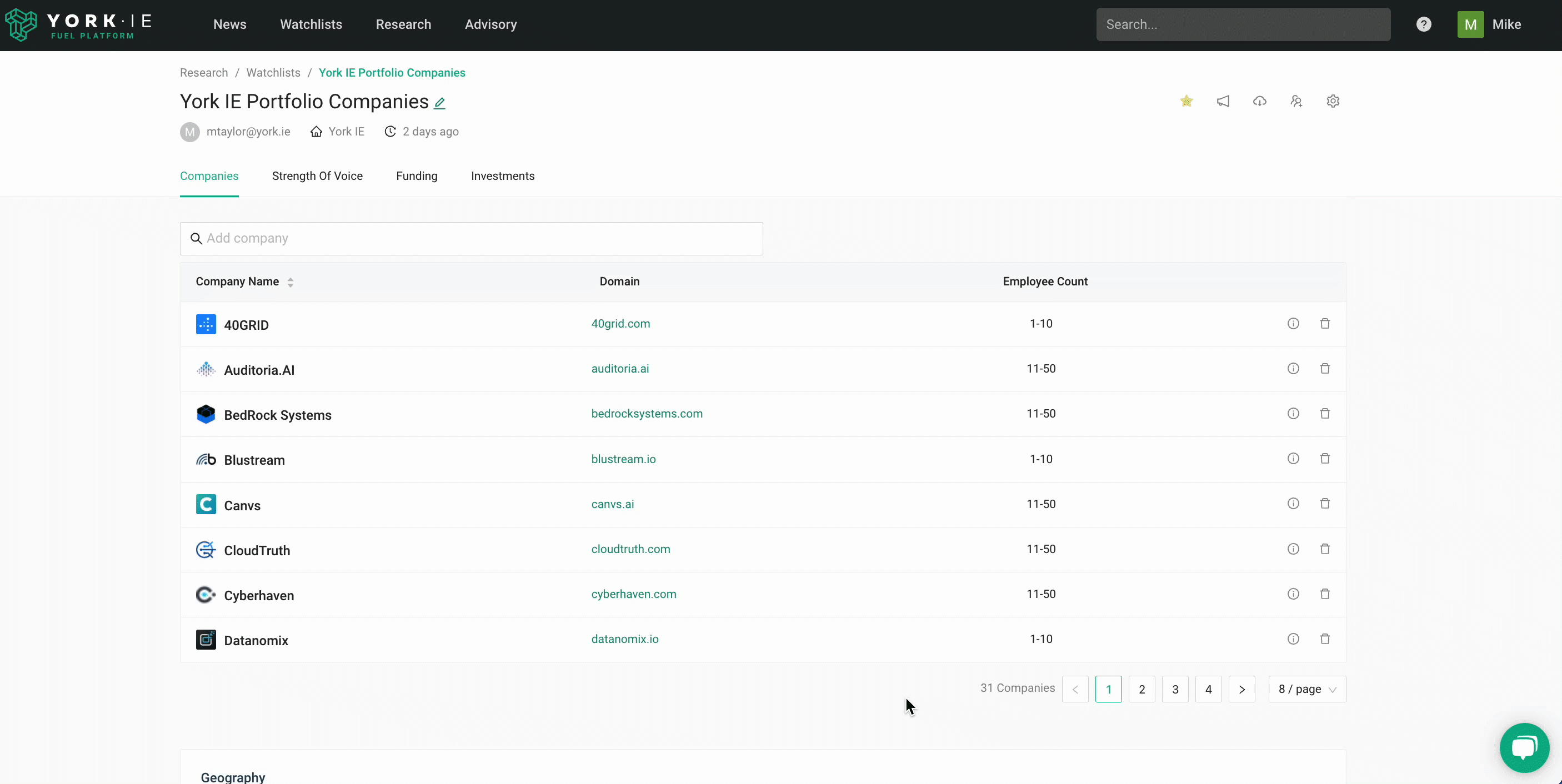Open info icon for BedRock Systems row

(x=1293, y=414)
